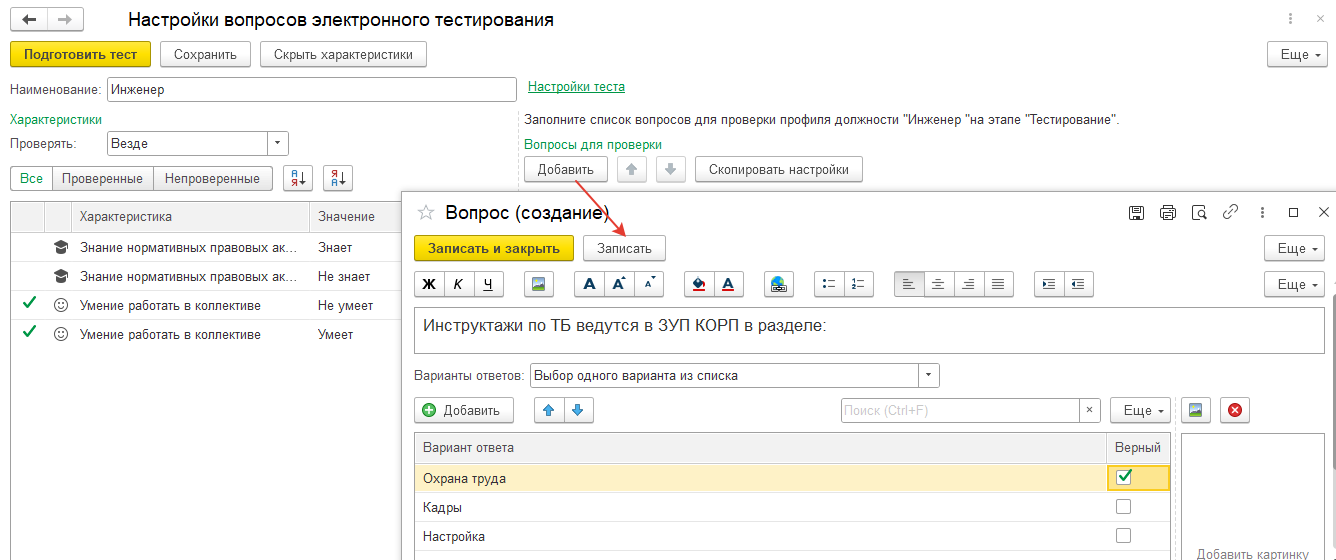Open print preview icon in dialog
Screen dimensions: 1336x560
point(1199,212)
